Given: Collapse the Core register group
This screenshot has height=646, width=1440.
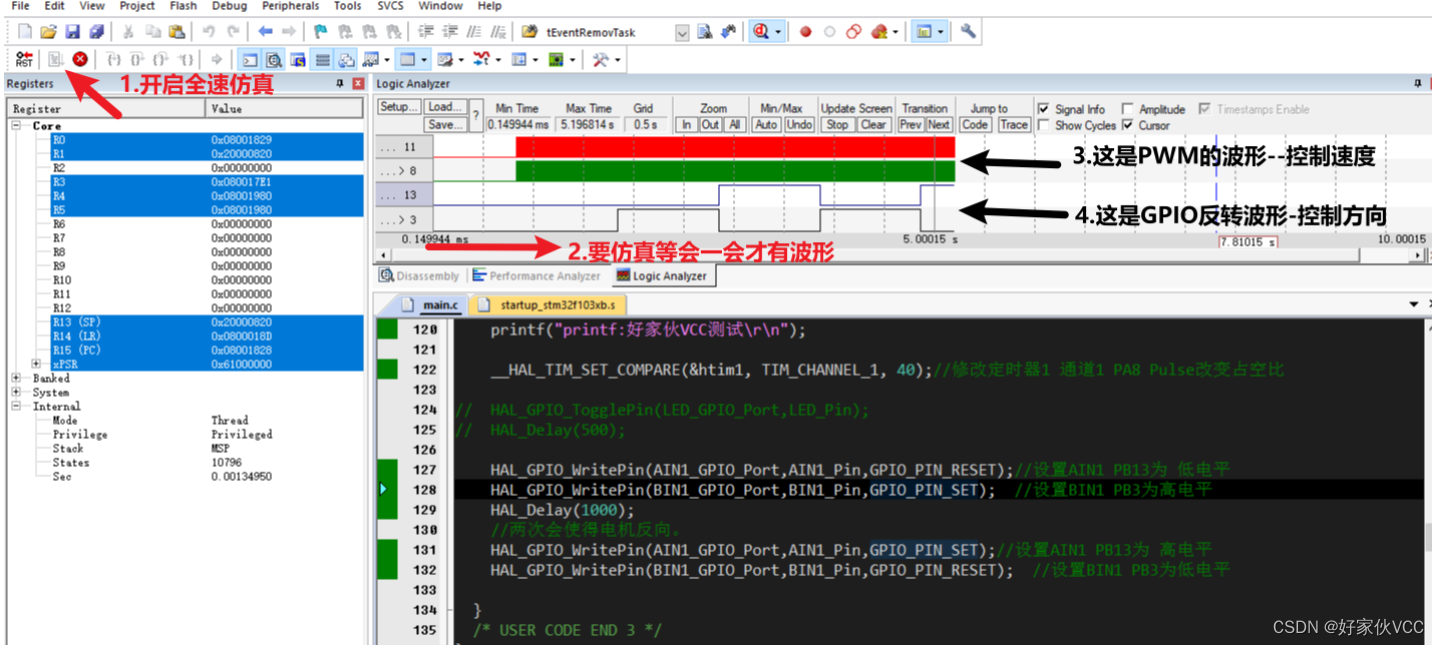Looking at the screenshot, I should coord(17,126).
